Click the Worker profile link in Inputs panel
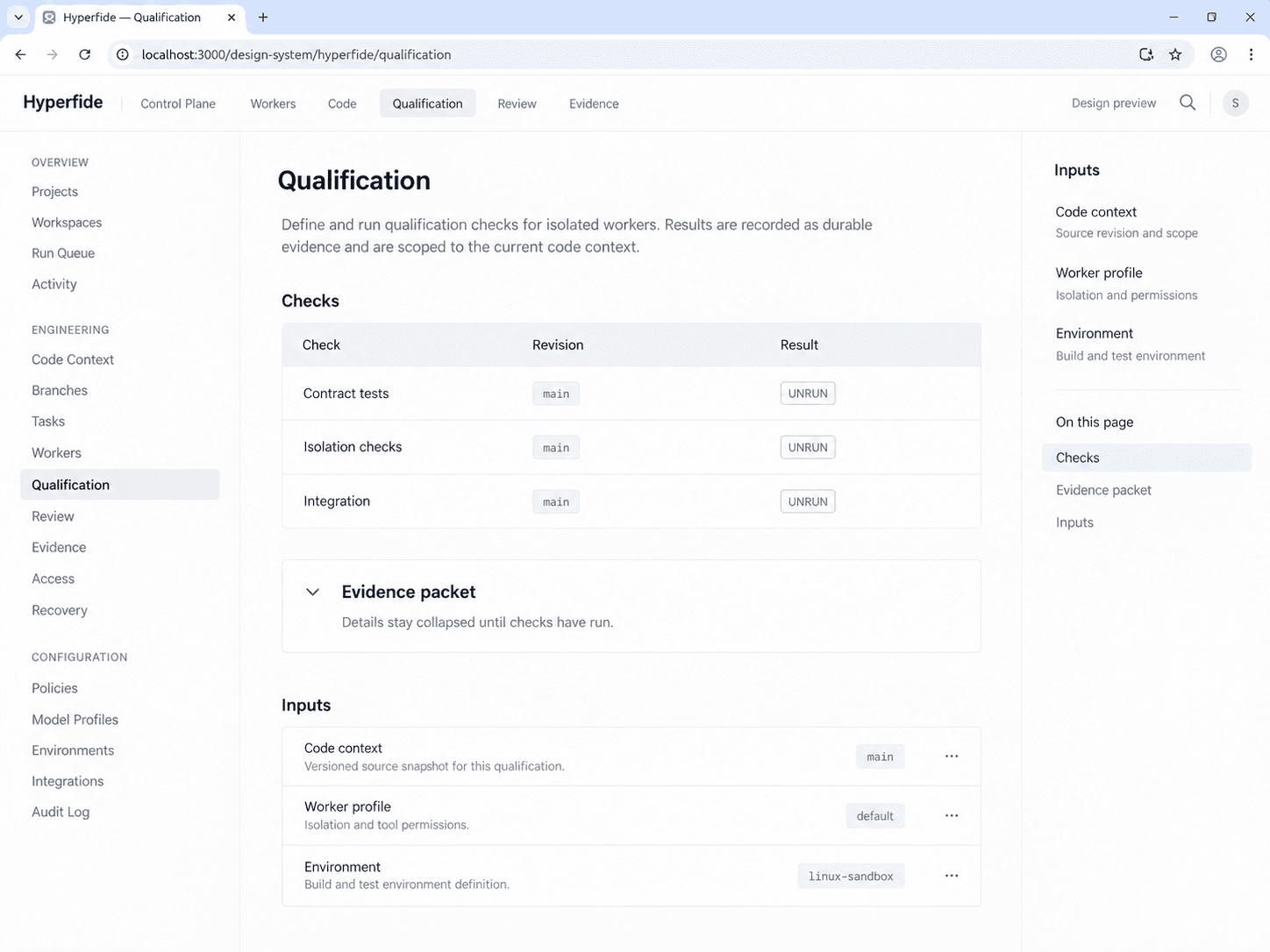The width and height of the screenshot is (1270, 952). (1099, 273)
